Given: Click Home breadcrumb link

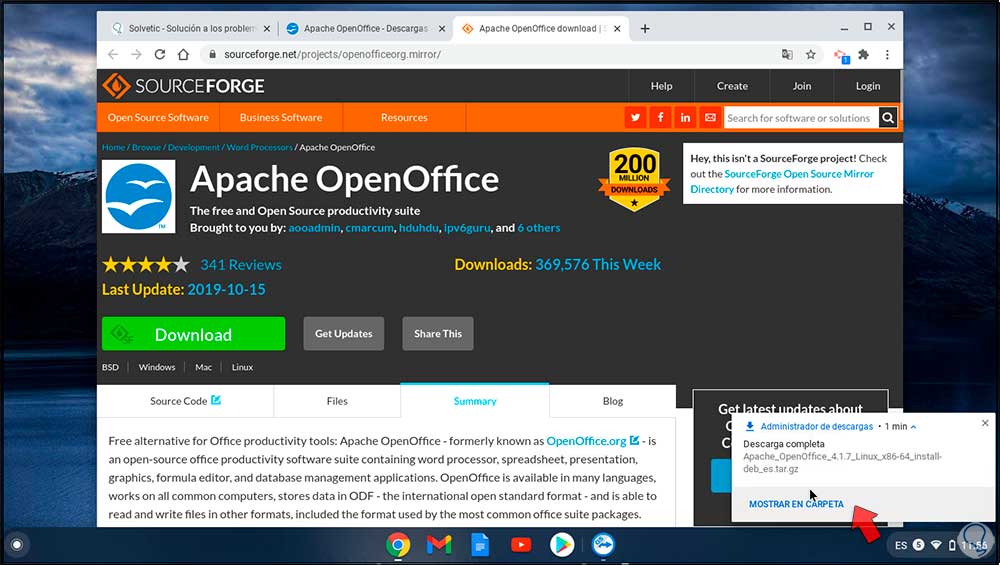Looking at the screenshot, I should [x=114, y=147].
